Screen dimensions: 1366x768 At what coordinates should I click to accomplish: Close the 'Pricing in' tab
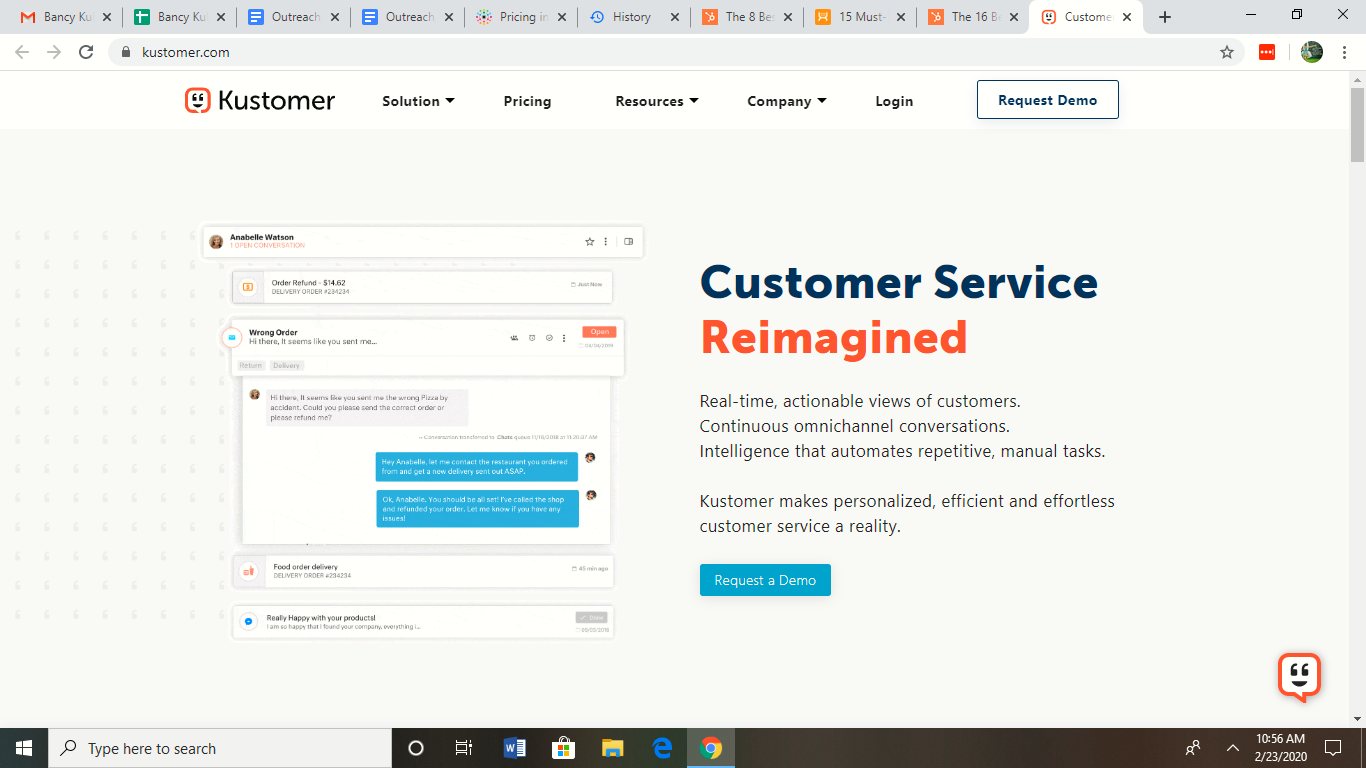point(561,17)
